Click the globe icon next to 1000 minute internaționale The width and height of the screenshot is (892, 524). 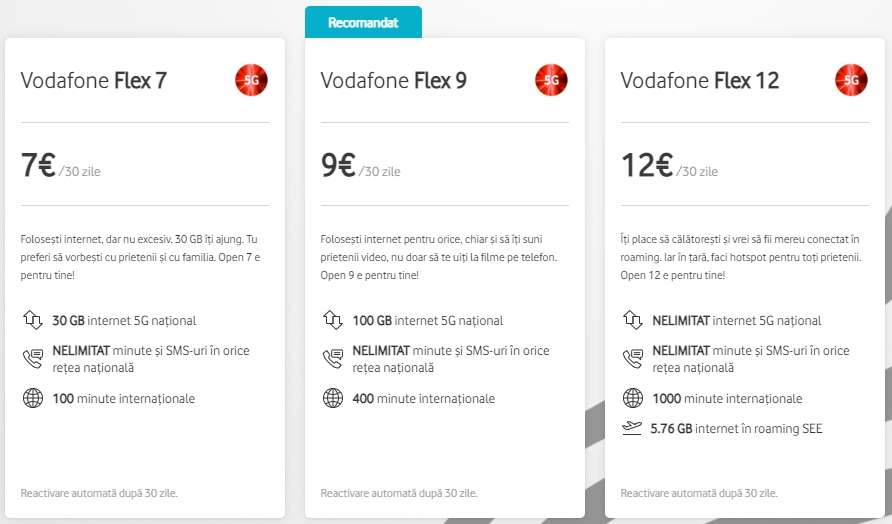tap(633, 398)
